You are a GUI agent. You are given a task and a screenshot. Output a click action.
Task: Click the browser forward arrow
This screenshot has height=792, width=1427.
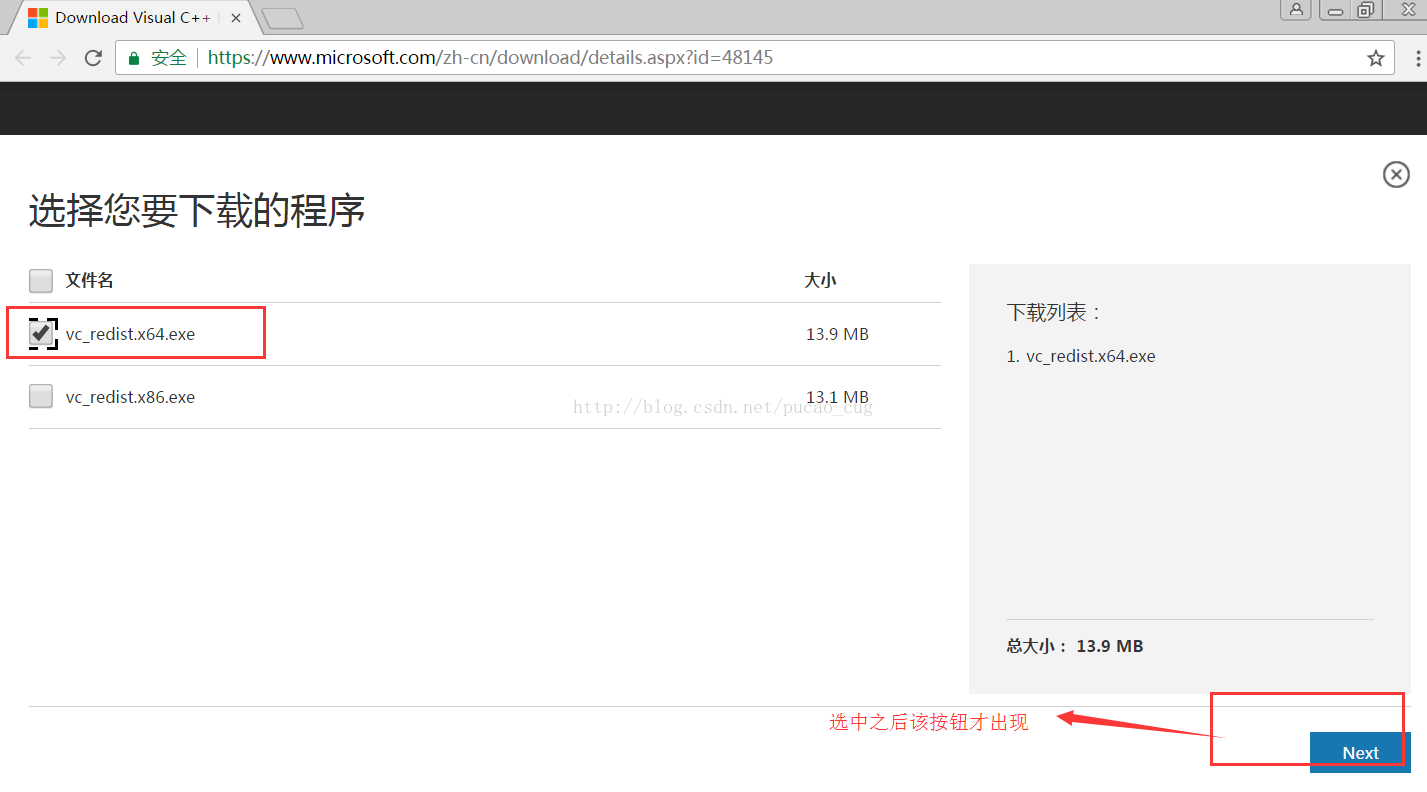pos(58,58)
